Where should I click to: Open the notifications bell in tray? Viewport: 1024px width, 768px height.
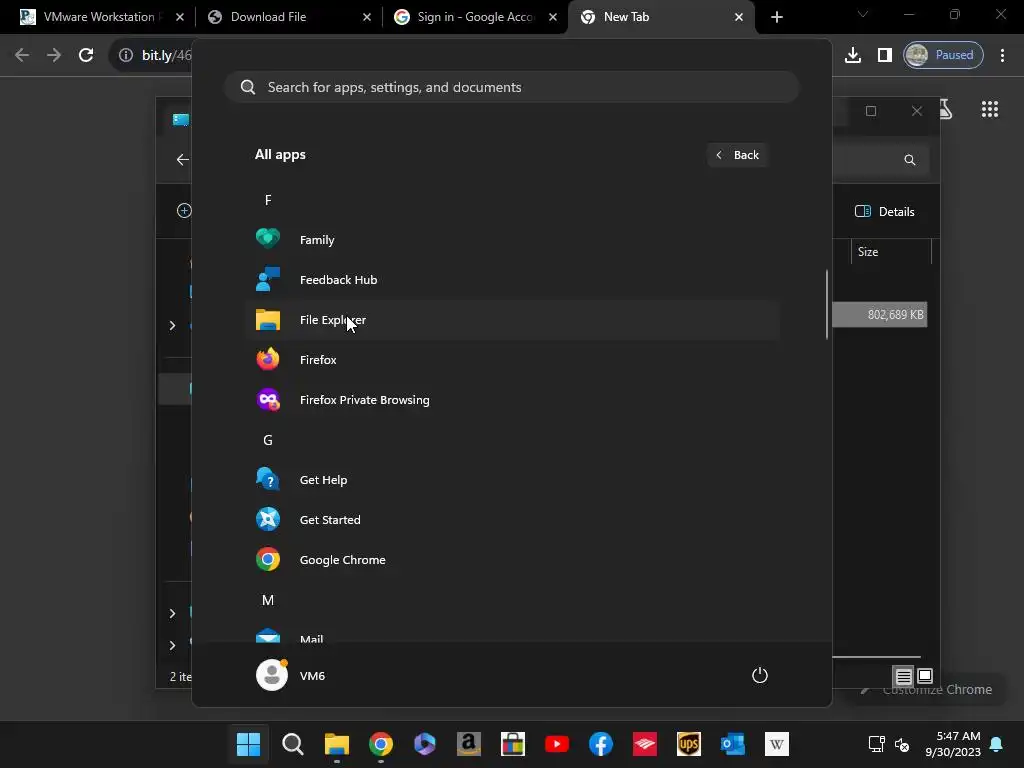pyautogui.click(x=997, y=744)
